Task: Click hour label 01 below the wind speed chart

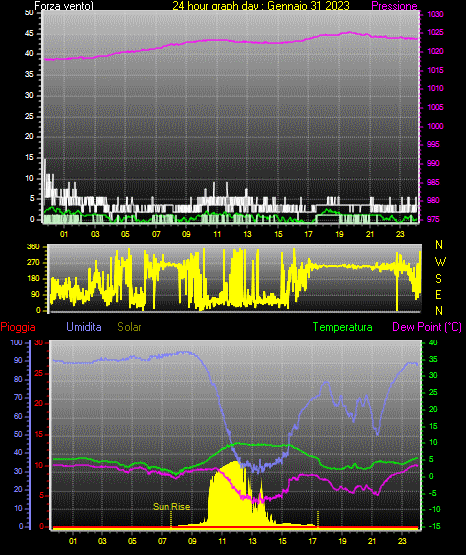Action: (x=64, y=234)
